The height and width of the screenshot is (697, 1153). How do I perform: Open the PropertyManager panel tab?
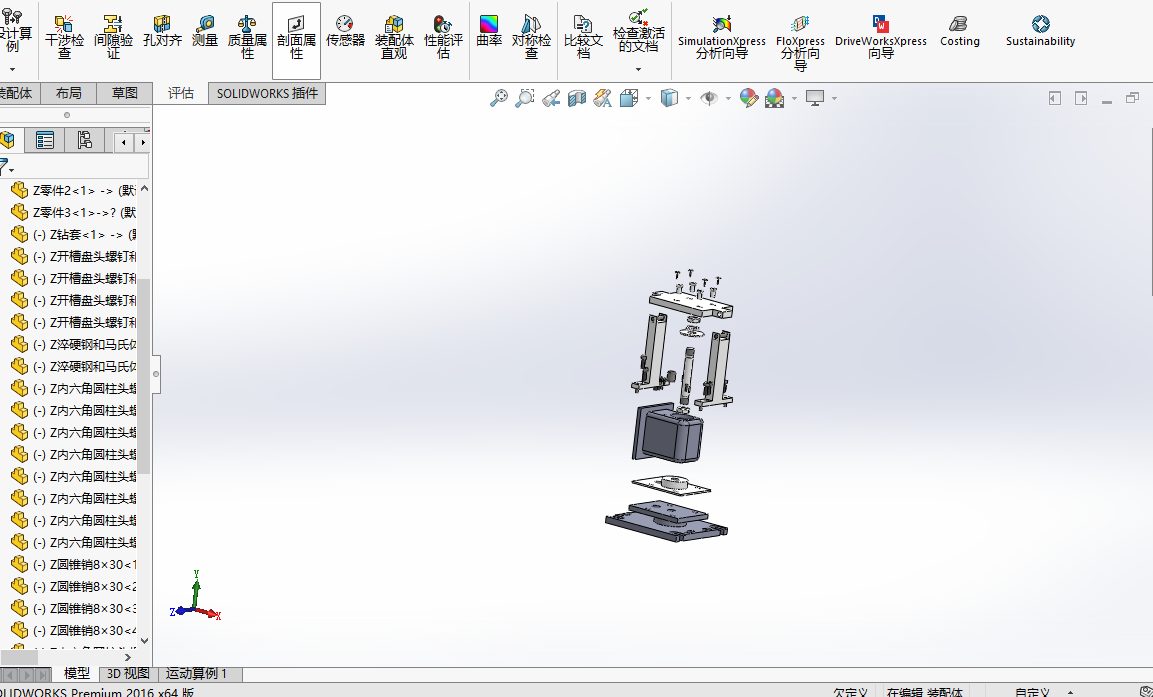[x=44, y=140]
